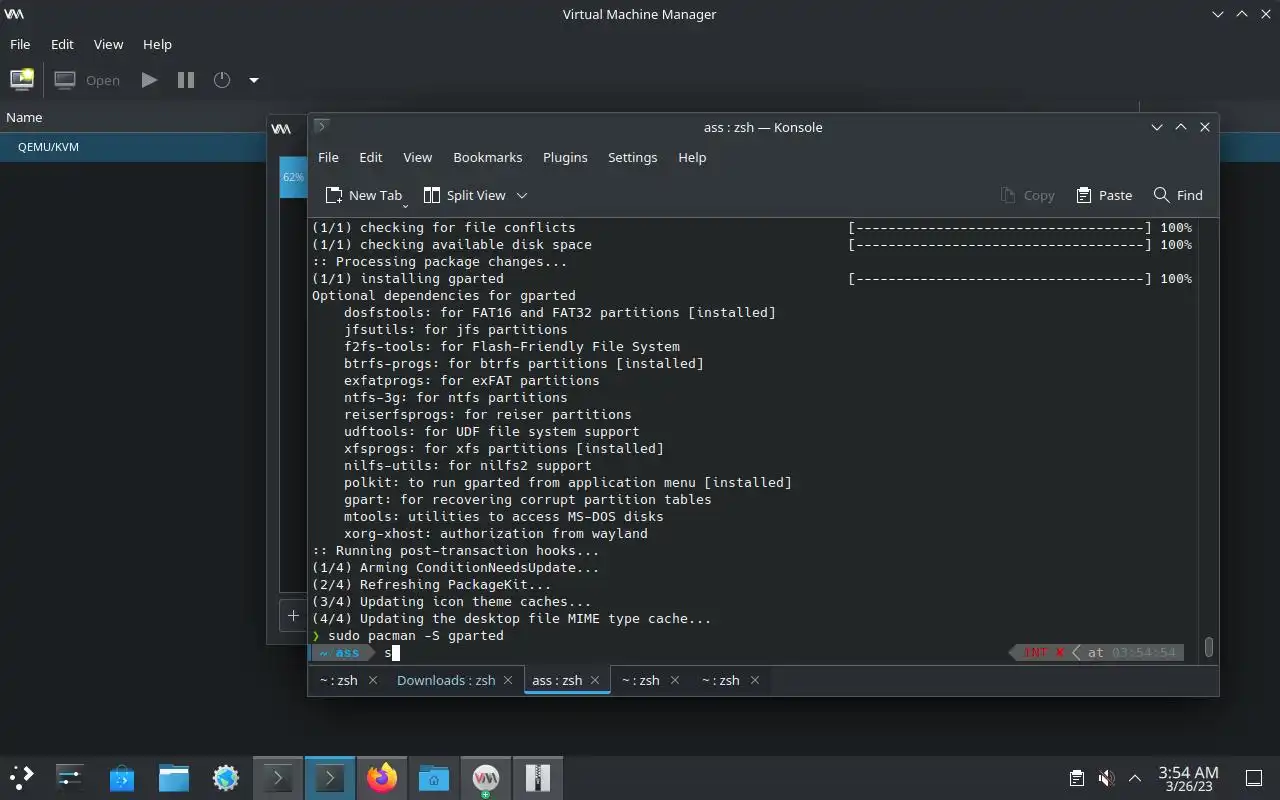Open Konsole Plugins menu
Image resolution: width=1280 pixels, height=800 pixels.
pos(565,157)
